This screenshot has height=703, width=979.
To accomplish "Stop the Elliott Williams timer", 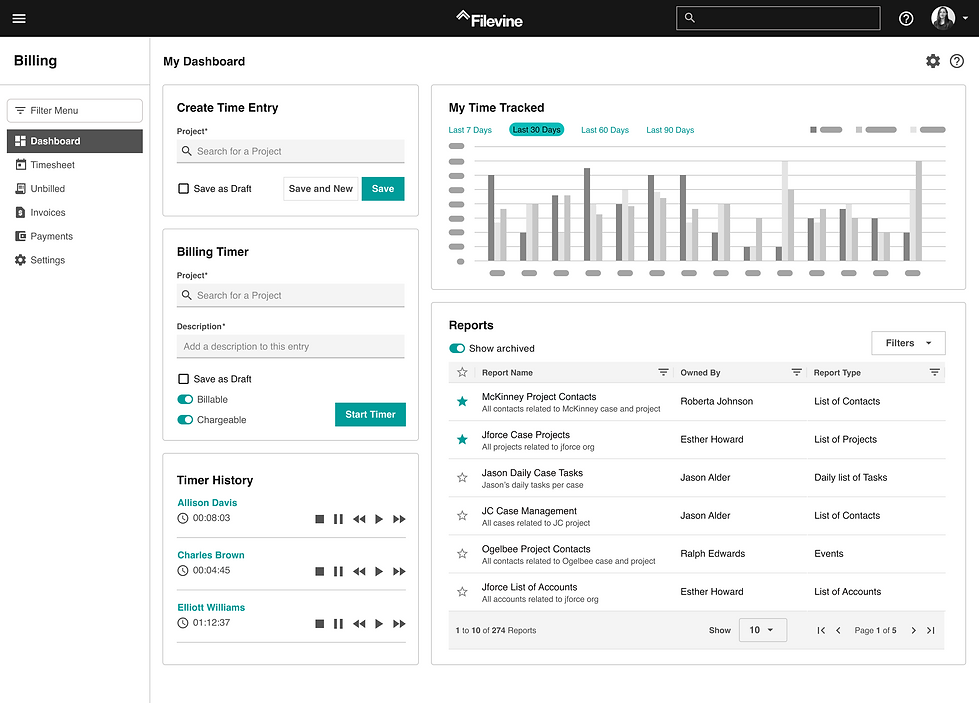I will (x=320, y=624).
